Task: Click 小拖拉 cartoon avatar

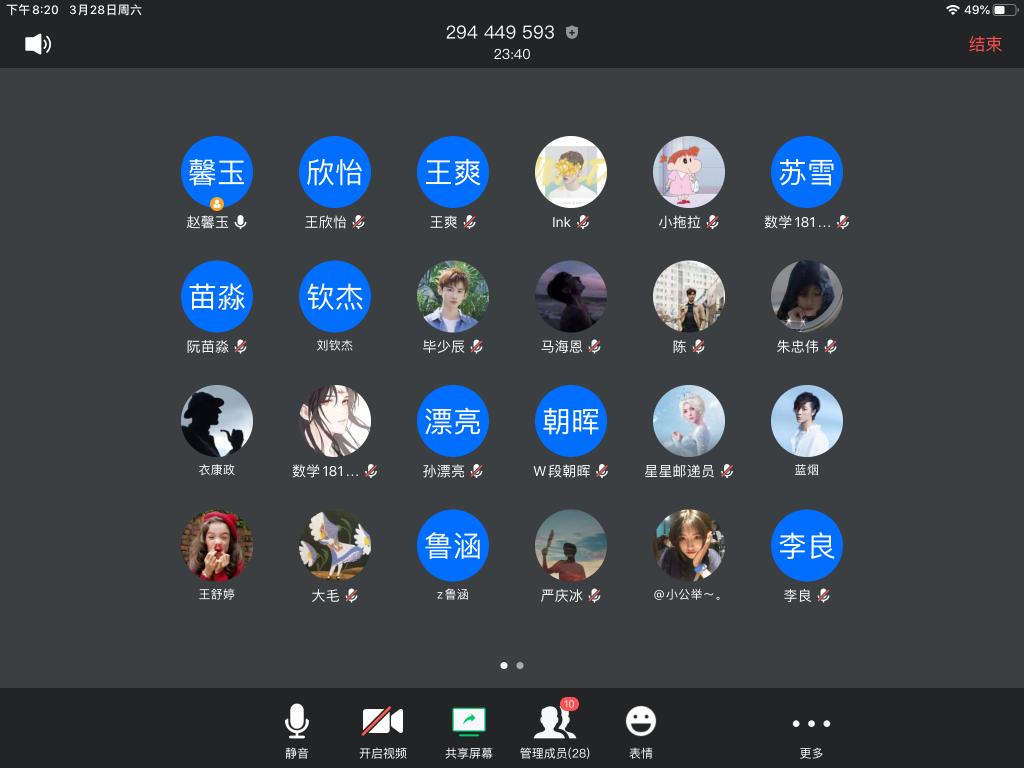Action: [x=689, y=172]
